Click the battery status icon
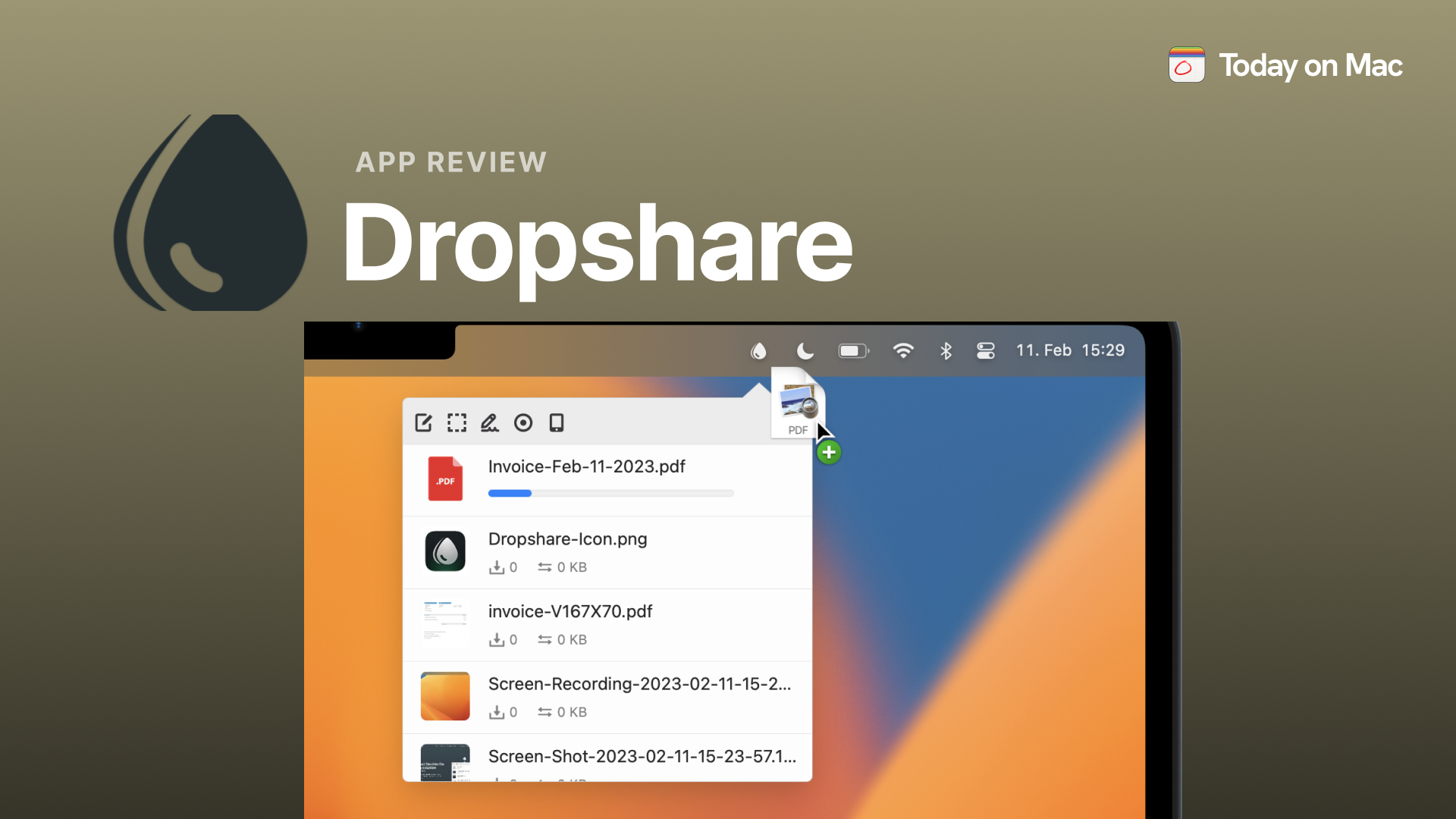Viewport: 1456px width, 819px height. [x=852, y=350]
